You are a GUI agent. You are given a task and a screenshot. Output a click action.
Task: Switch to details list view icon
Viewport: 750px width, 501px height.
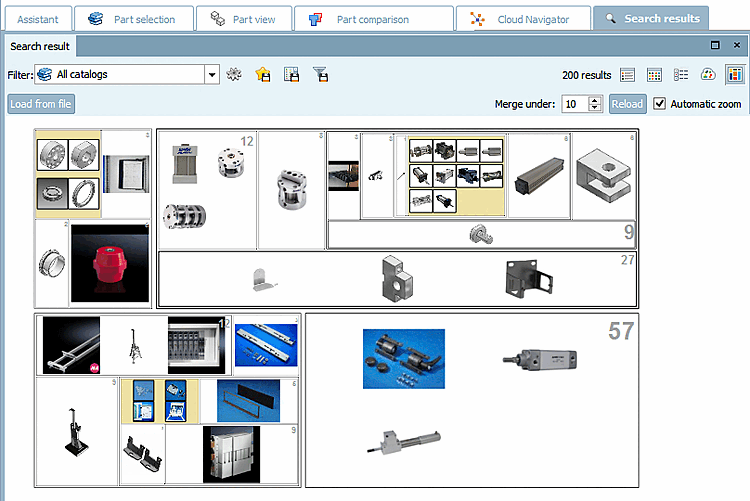point(681,75)
